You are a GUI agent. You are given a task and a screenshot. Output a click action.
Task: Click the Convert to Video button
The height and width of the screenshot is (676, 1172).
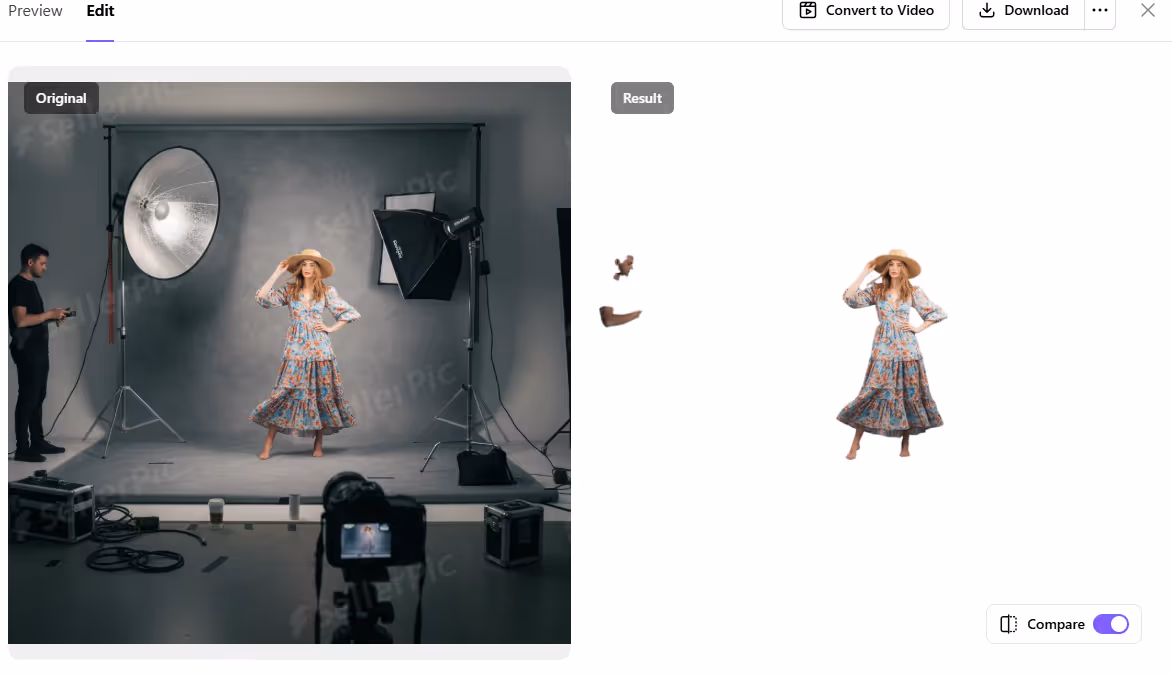pos(865,11)
